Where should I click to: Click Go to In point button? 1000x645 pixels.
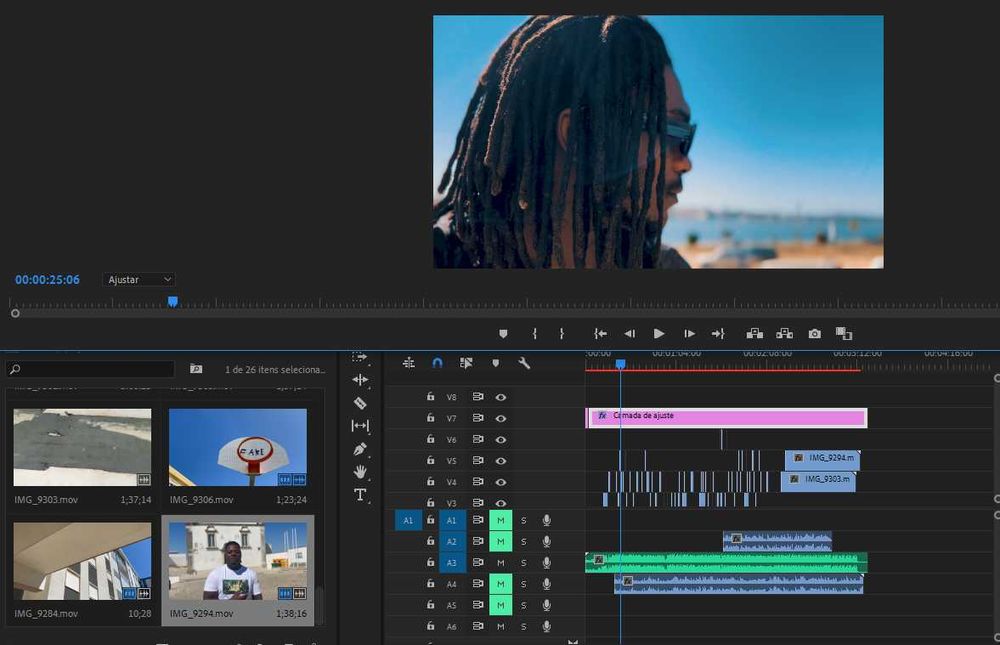pyautogui.click(x=600, y=334)
